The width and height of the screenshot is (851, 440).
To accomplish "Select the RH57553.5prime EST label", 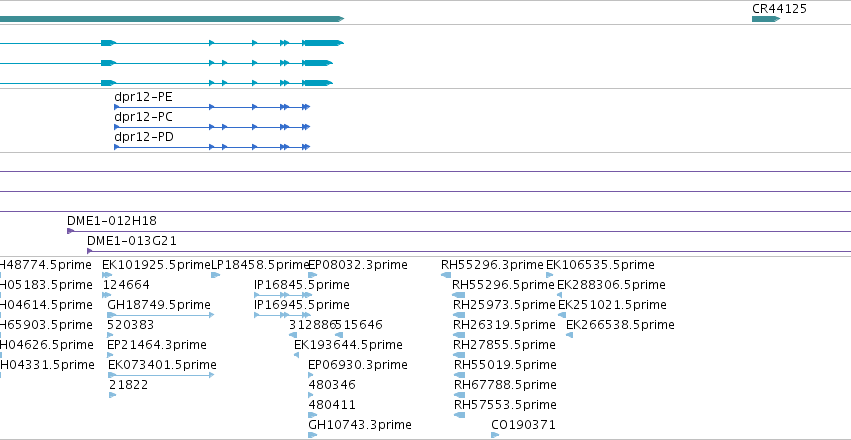I will pos(505,405).
